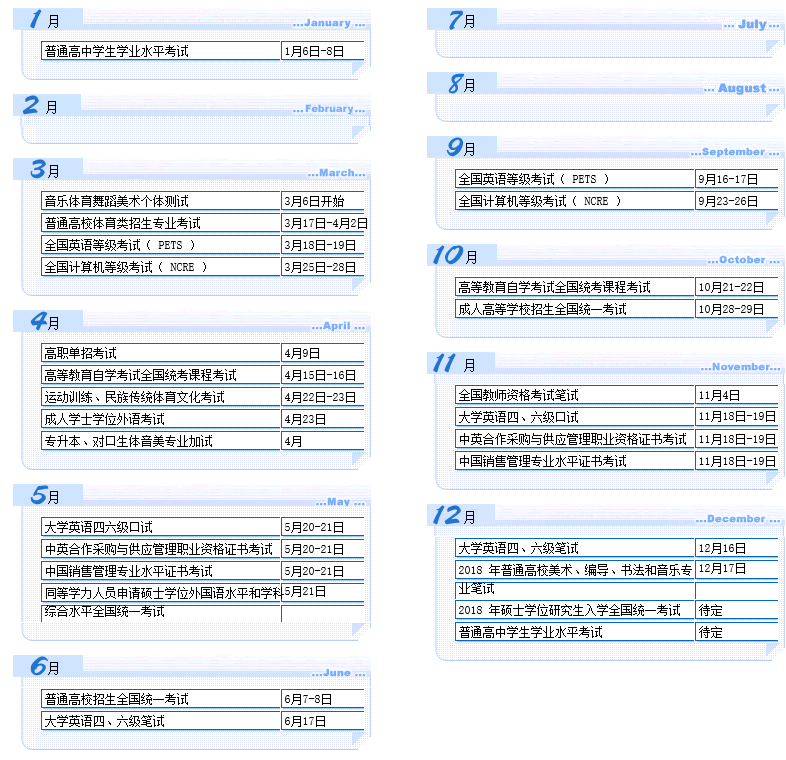Click the 7月 July month header
This screenshot has height=760, width=786.
(x=605, y=19)
